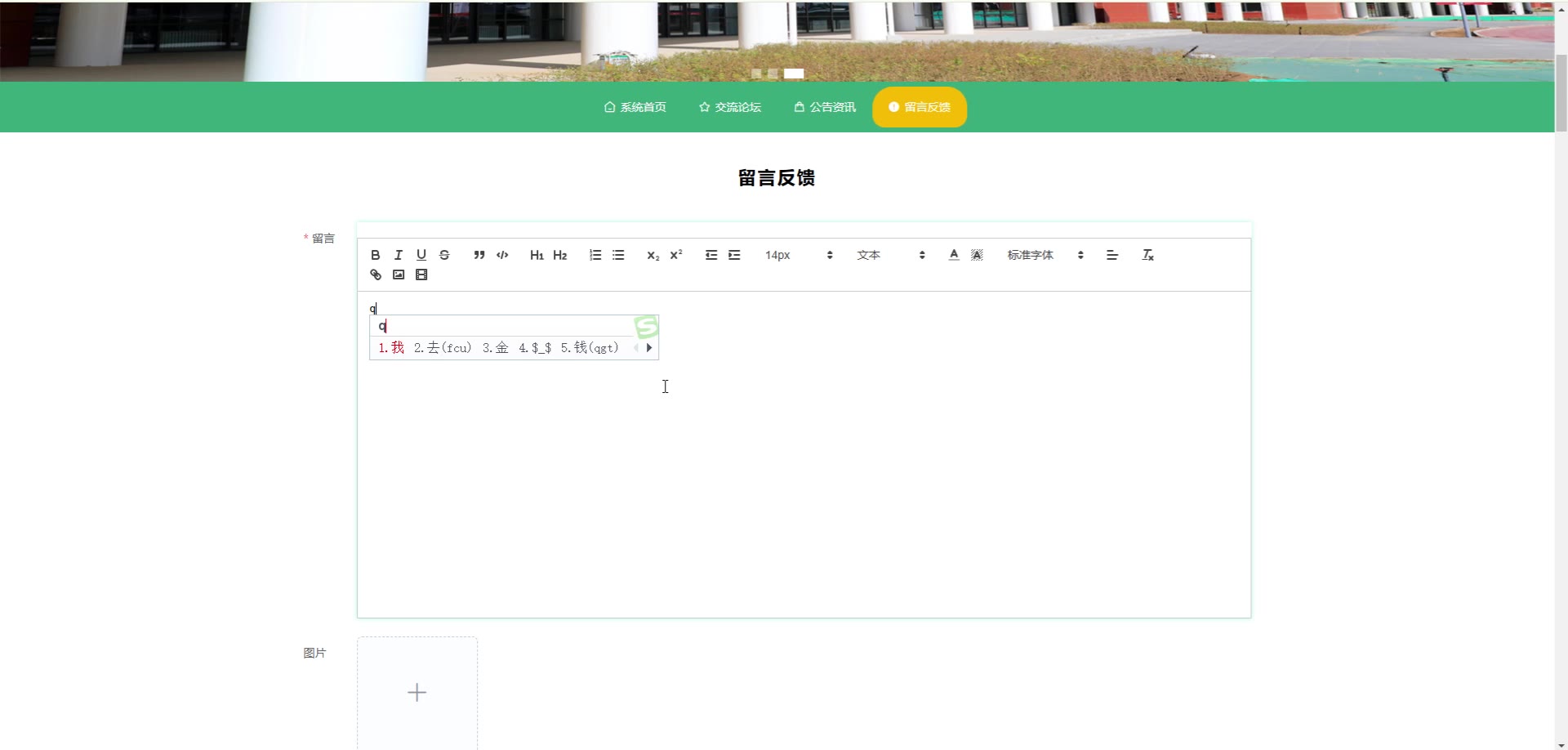Screen dimensions: 1568x750
Task: Open 公告资讯 page
Action: coord(824,107)
